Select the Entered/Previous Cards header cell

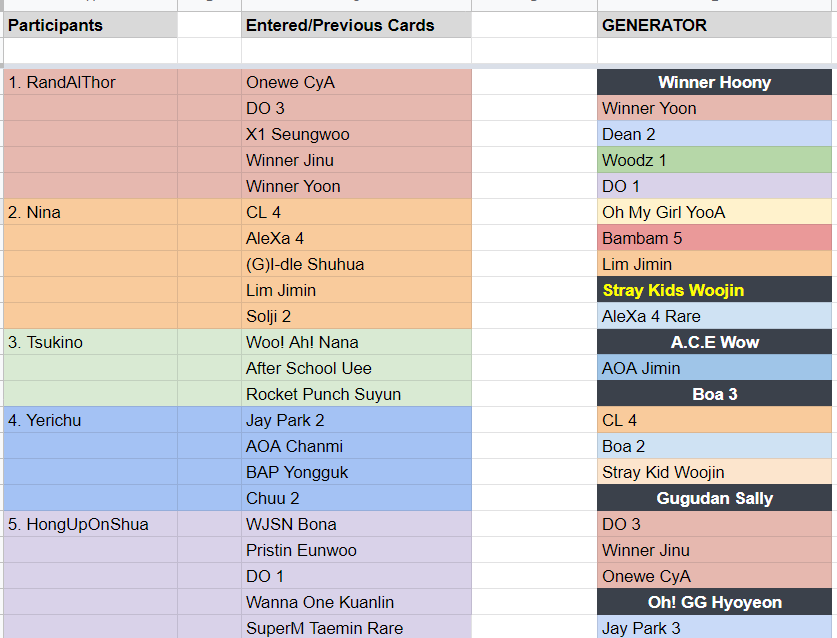pos(356,25)
